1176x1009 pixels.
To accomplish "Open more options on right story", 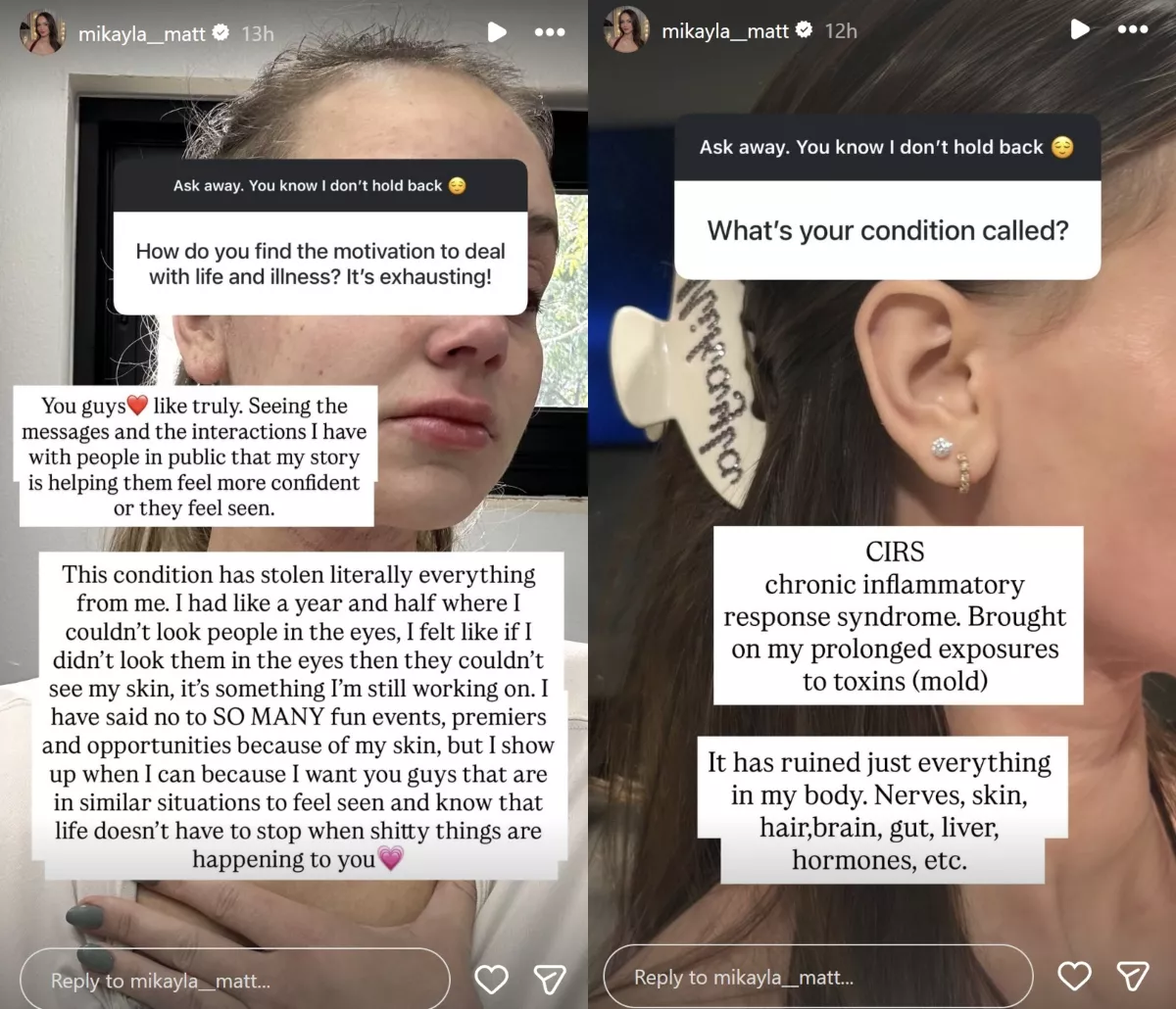I will [x=1133, y=29].
